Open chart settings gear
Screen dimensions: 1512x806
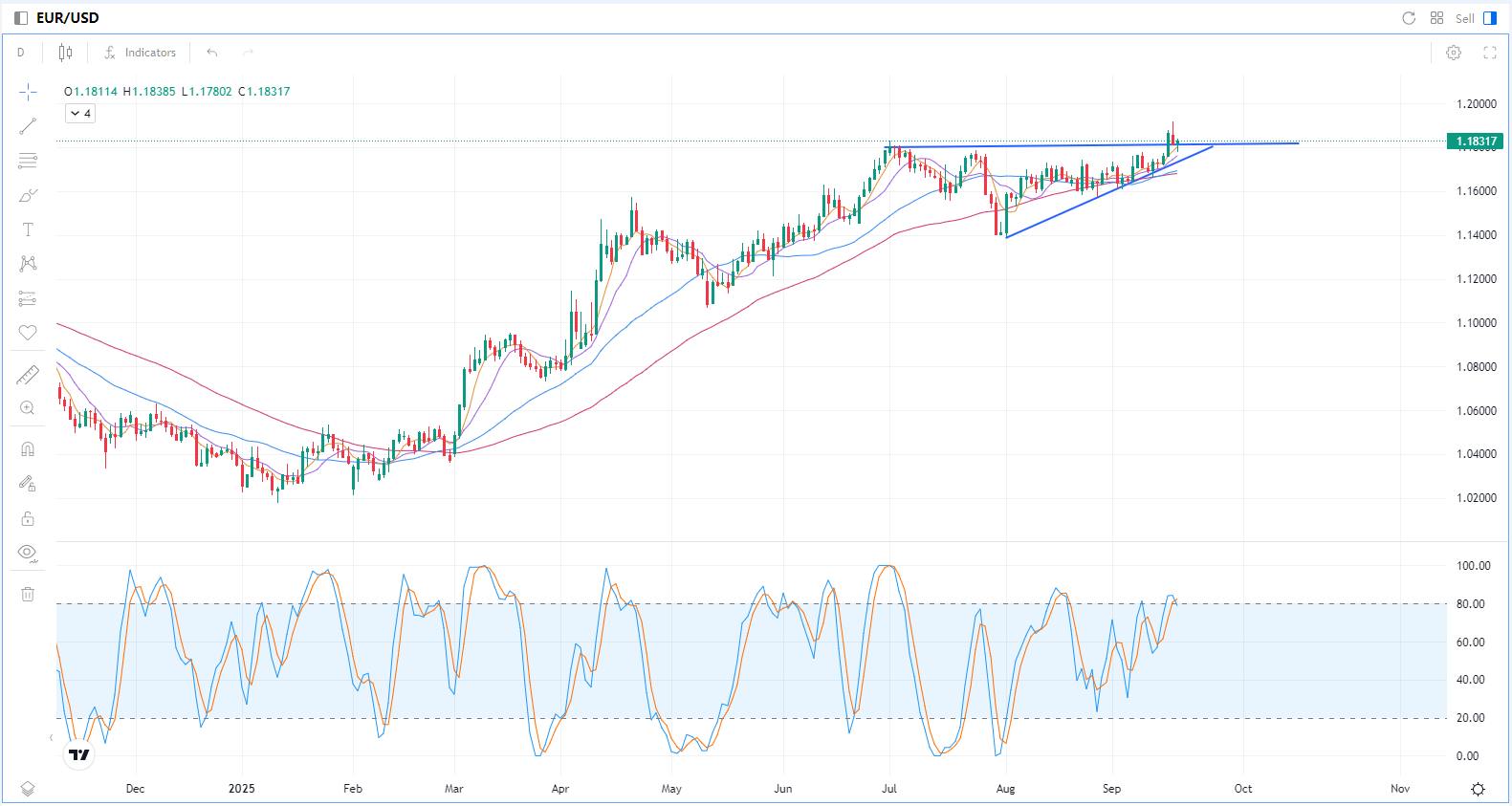click(1454, 53)
